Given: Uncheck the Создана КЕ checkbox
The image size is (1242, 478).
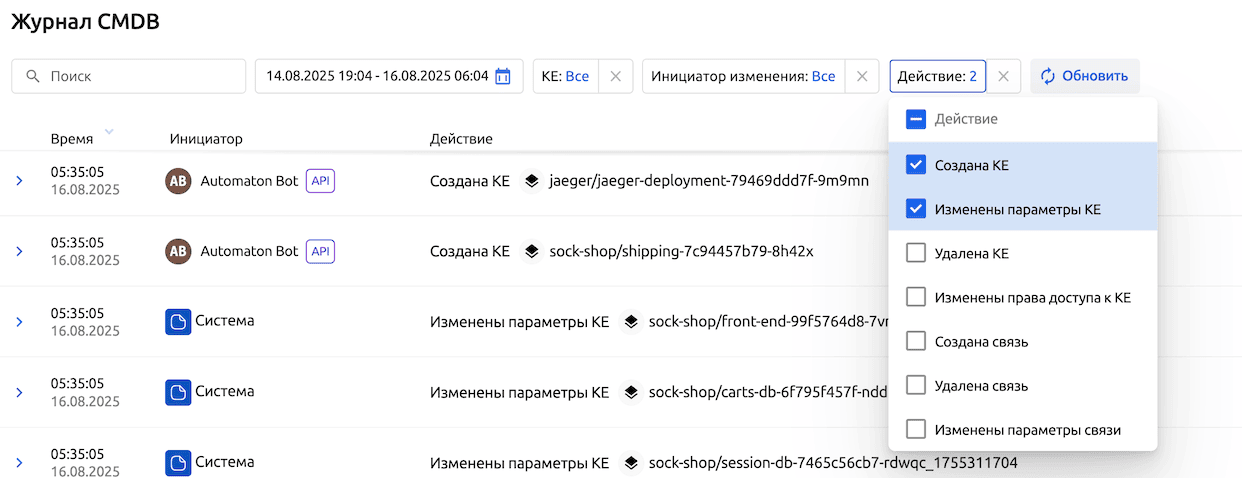Looking at the screenshot, I should [x=915, y=165].
